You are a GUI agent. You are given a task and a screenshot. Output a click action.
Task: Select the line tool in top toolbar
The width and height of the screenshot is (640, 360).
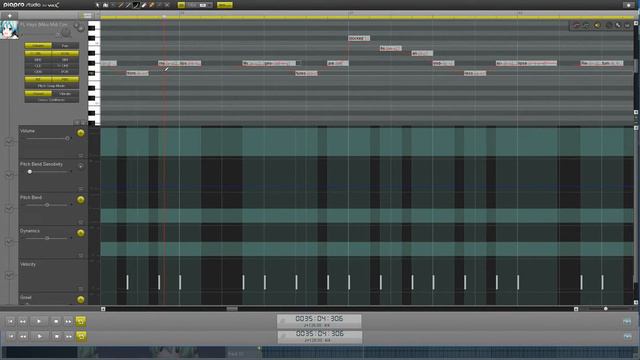(x=128, y=5)
